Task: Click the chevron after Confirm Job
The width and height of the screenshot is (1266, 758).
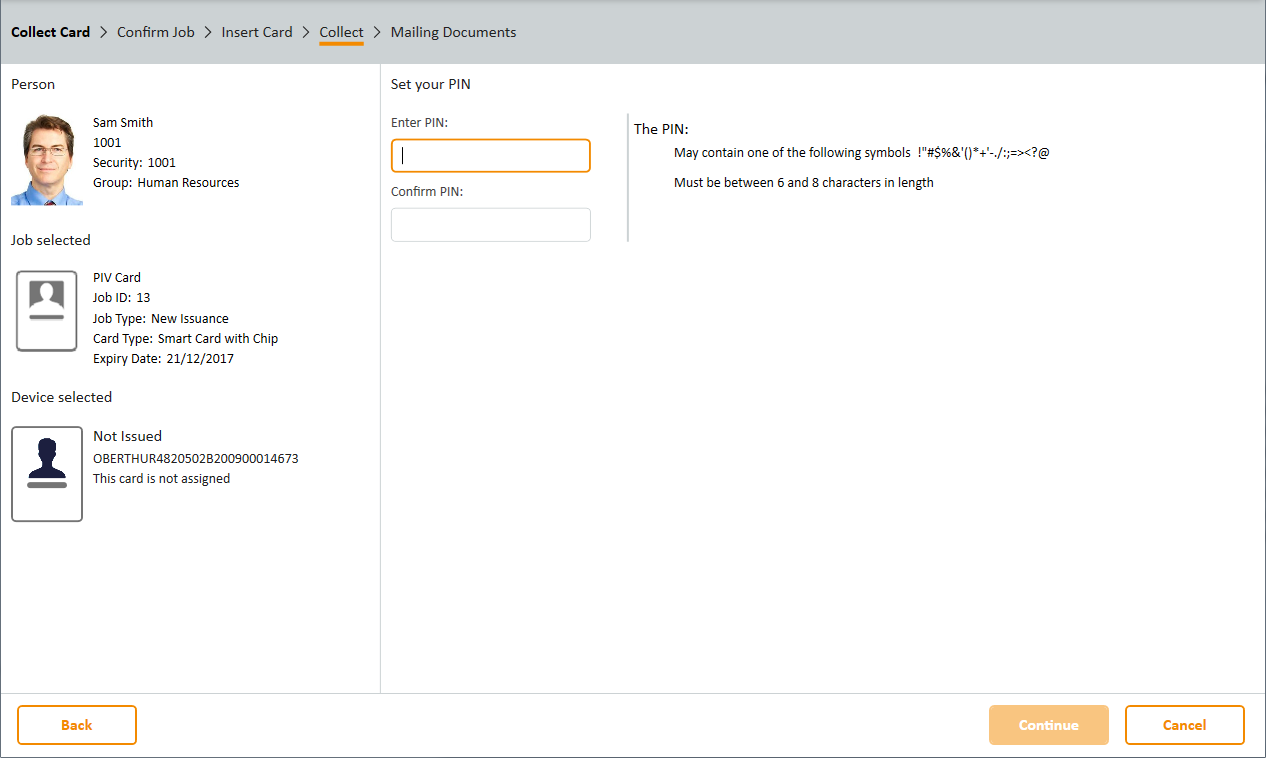Action: [208, 32]
